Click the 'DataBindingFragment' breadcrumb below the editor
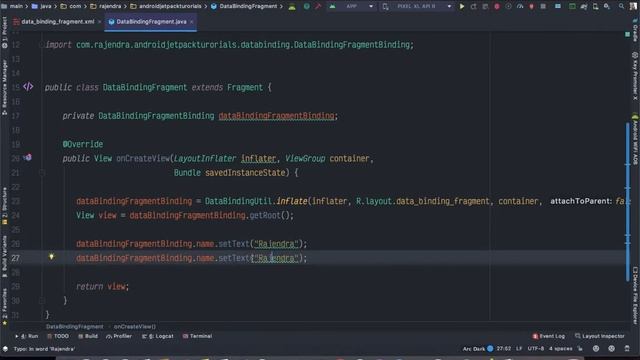Image resolution: width=640 pixels, height=360 pixels. (x=75, y=327)
